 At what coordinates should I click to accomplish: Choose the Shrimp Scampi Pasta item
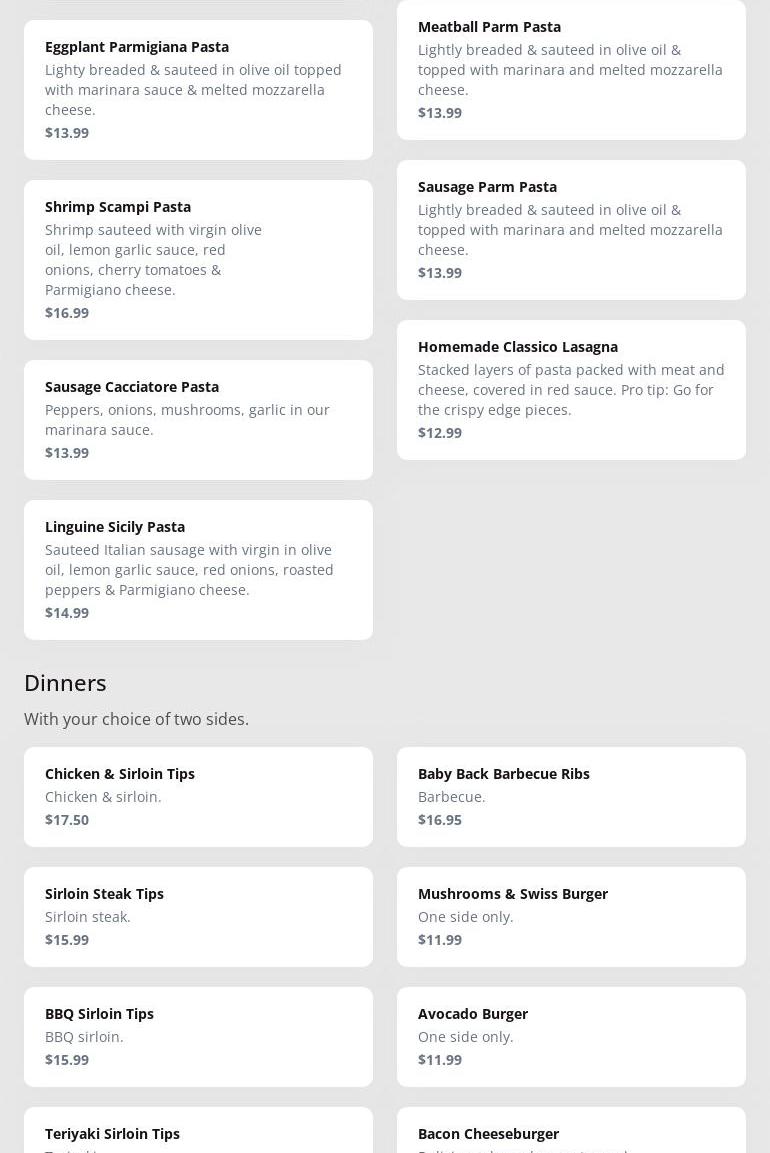tap(198, 259)
